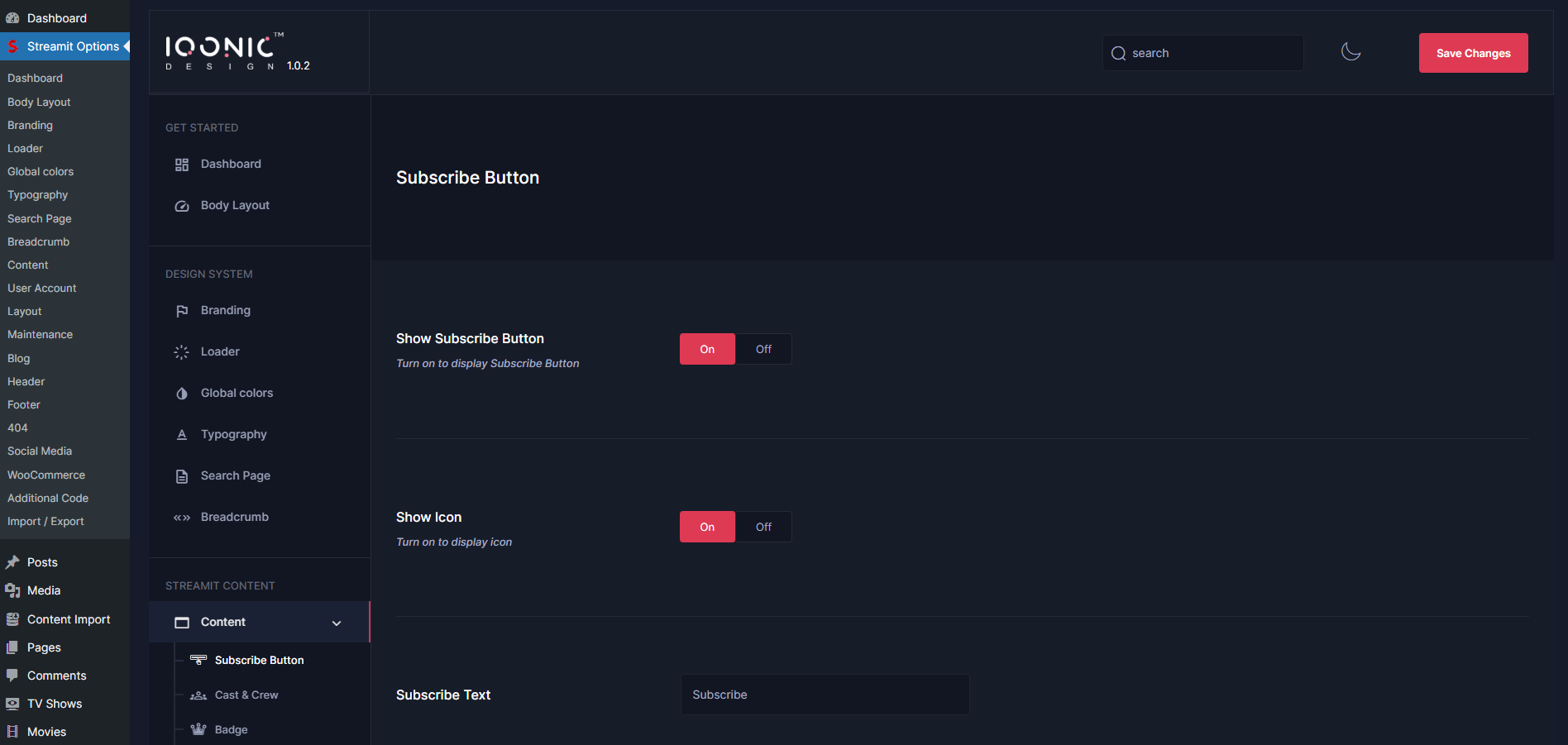The image size is (1568, 745).
Task: Click the Comments bubble icon
Action: [12, 676]
